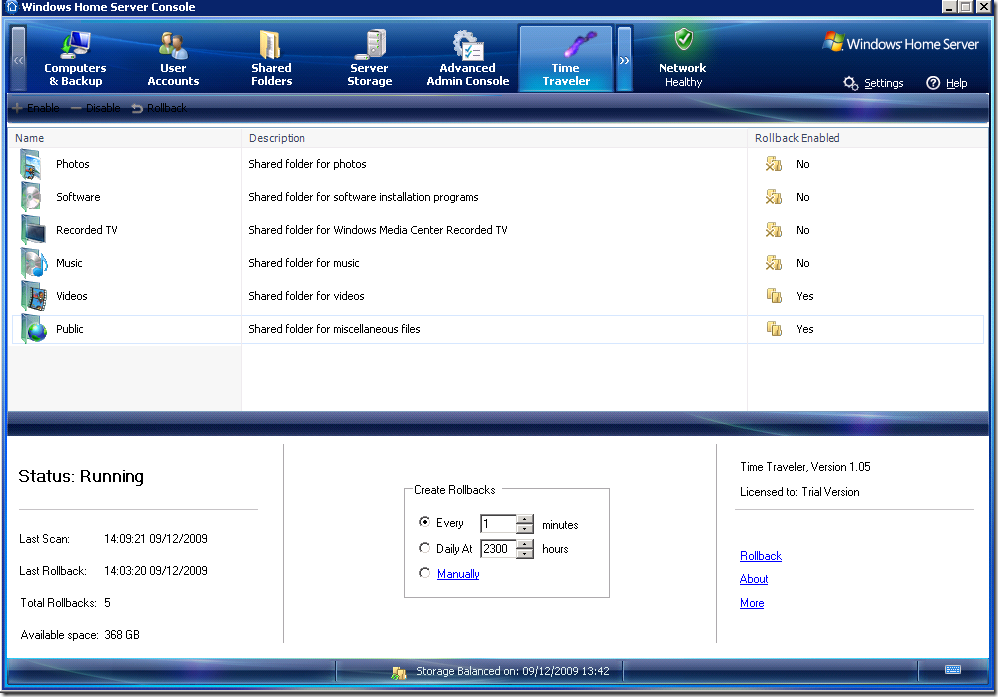This screenshot has width=998, height=697.
Task: Click the minutes interval input field
Action: click(x=498, y=524)
